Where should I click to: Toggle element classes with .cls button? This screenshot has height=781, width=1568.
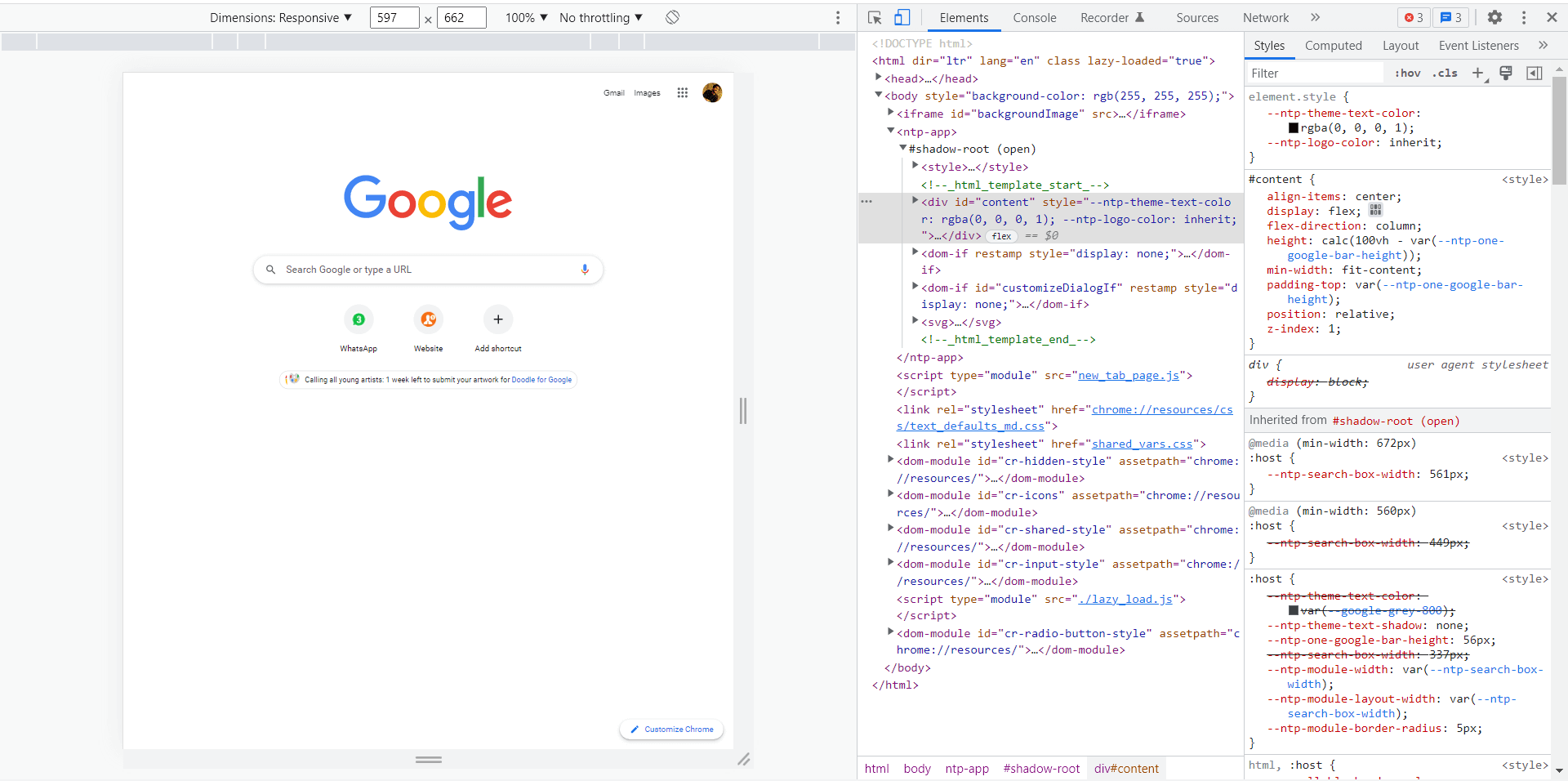(1445, 73)
